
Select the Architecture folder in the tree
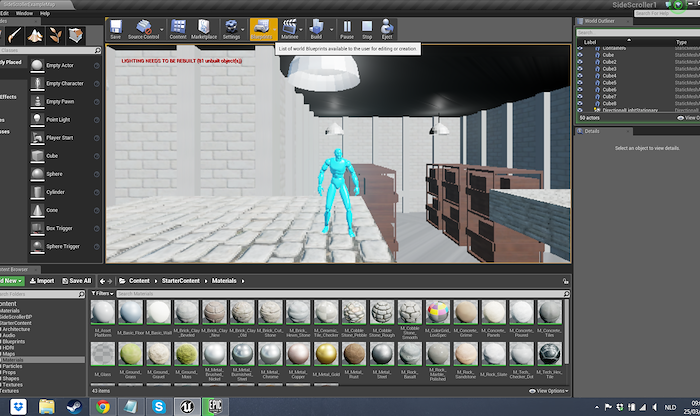[x=16, y=329]
